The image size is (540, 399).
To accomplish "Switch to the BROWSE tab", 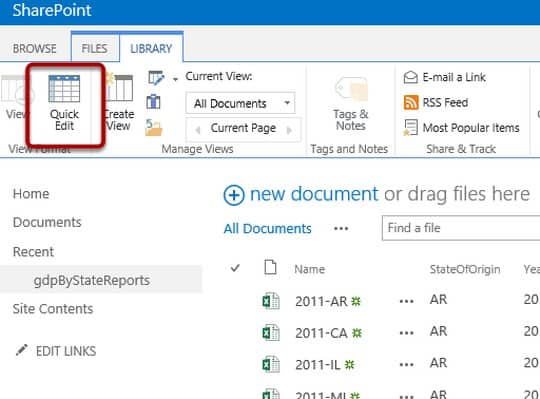I will pos(34,49).
